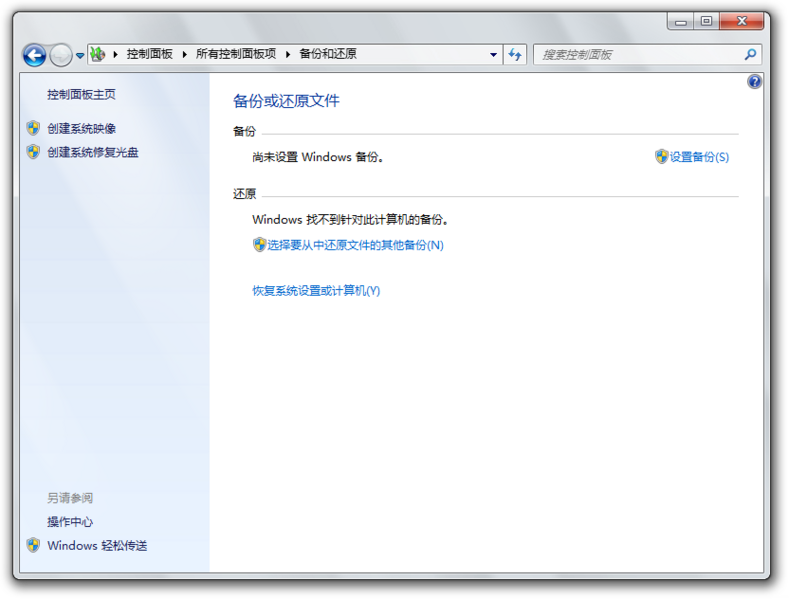Open Help with the question mark icon
This screenshot has width=789, height=599.
pyautogui.click(x=754, y=82)
